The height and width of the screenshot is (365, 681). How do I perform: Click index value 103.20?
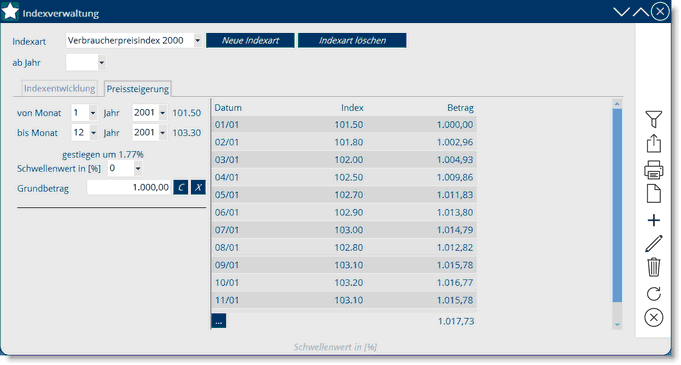[349, 282]
